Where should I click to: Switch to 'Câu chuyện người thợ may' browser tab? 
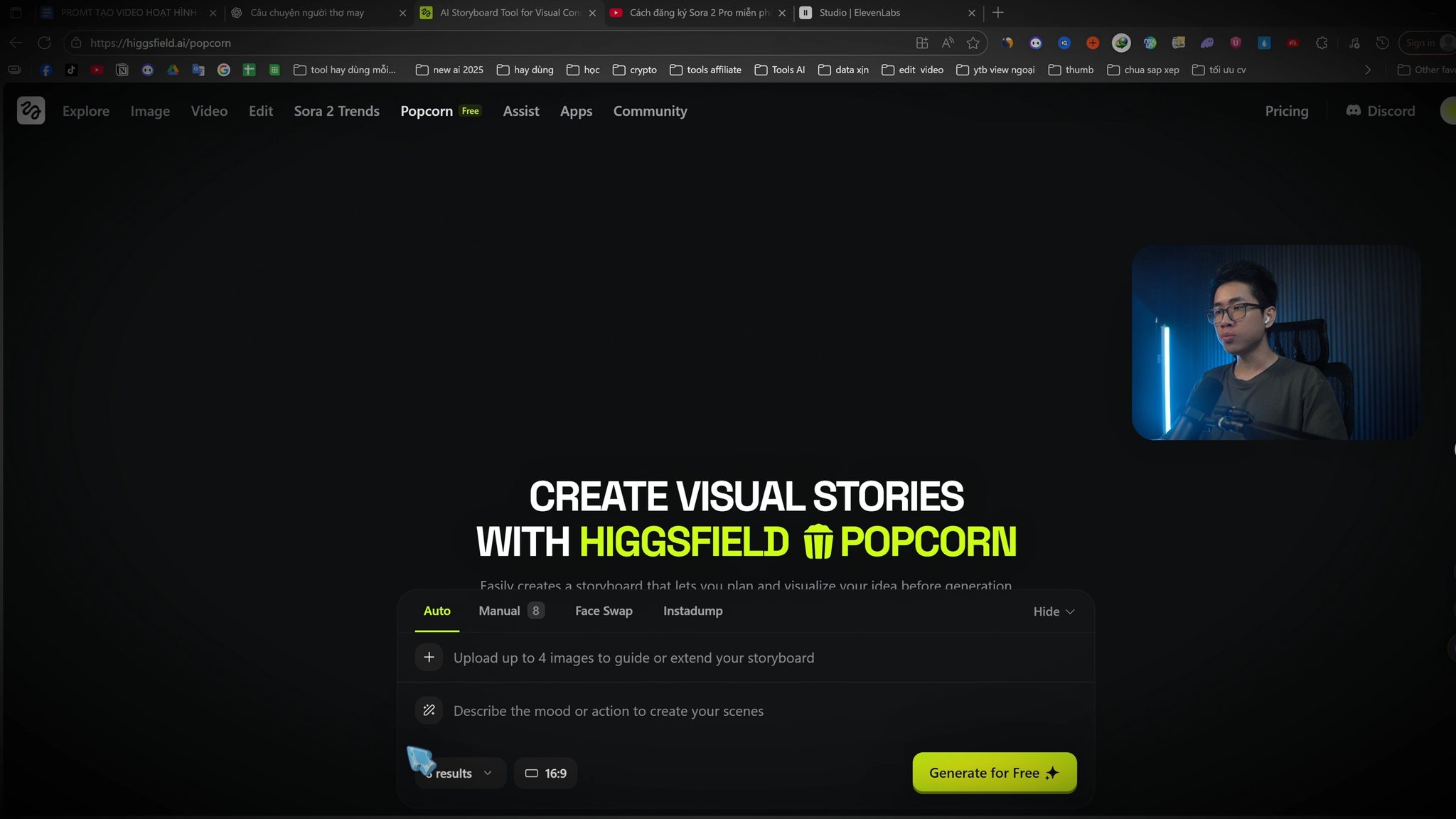[x=319, y=13]
